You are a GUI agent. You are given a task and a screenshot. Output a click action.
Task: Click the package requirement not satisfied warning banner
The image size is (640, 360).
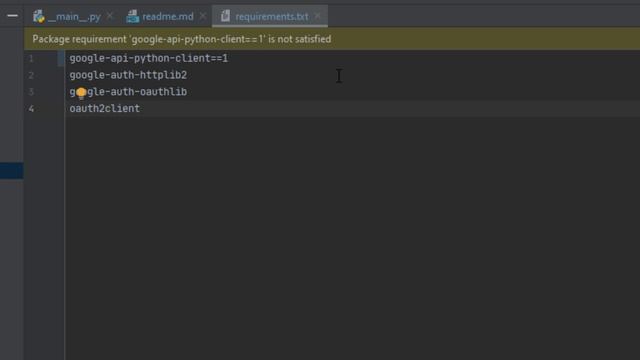click(332, 39)
